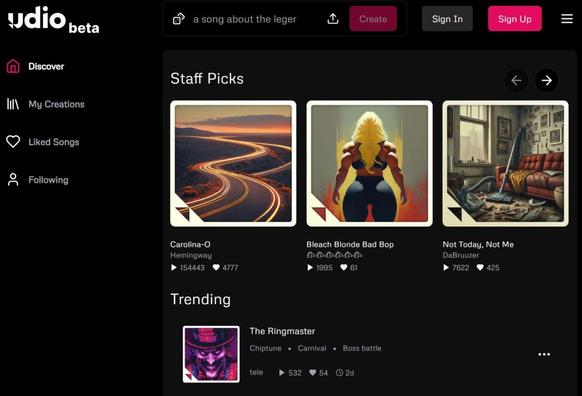Screen dimensions: 582x396
Task: Open the three-dot menu for The Ringmaster
Action: point(544,354)
